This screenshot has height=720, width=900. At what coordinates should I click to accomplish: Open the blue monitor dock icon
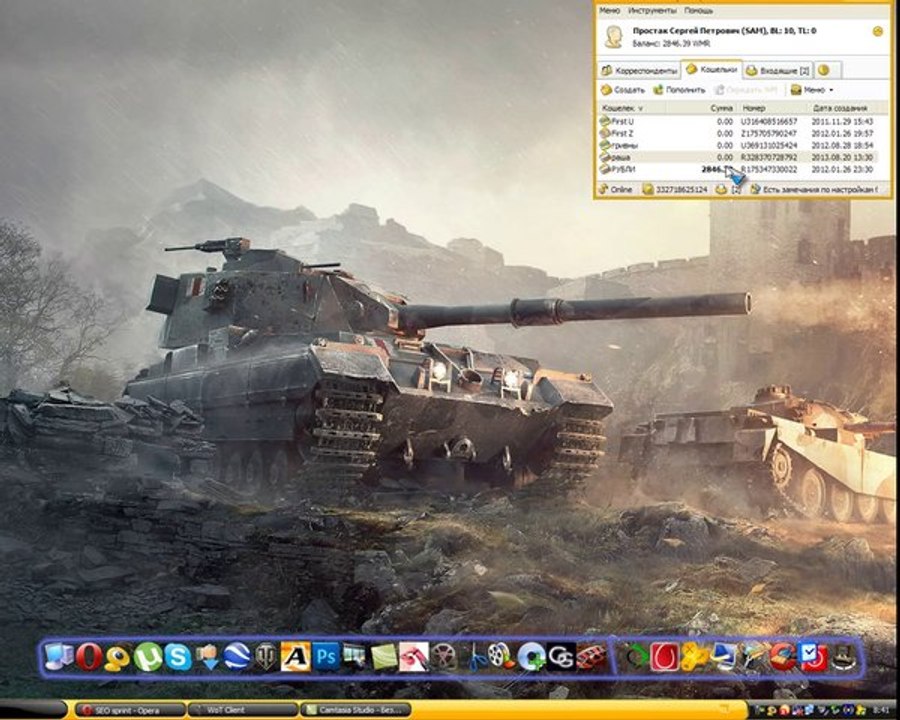pos(724,657)
